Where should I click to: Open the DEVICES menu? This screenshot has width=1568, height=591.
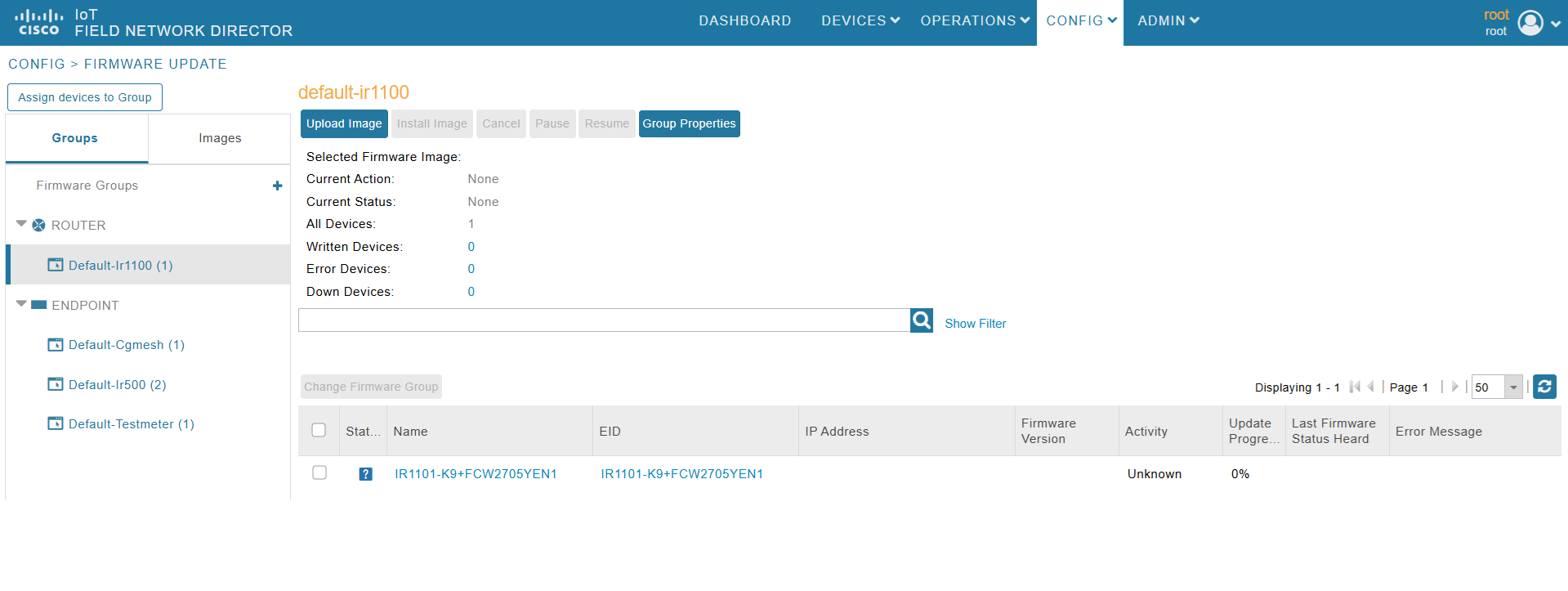[860, 20]
